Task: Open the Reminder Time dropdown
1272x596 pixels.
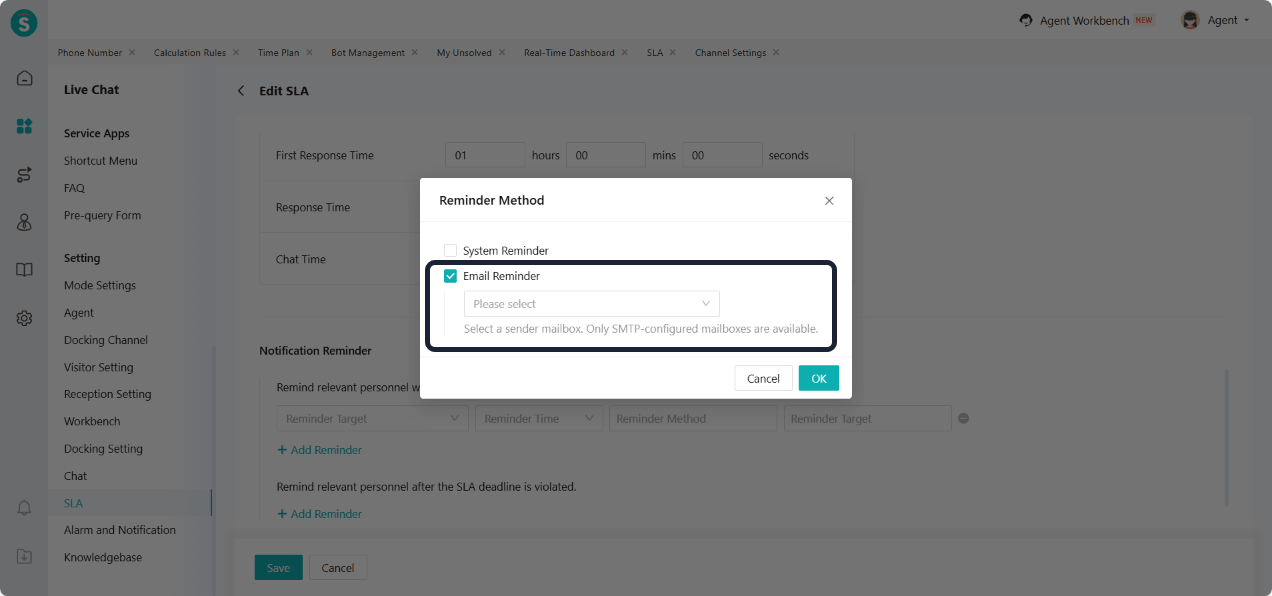Action: [x=539, y=419]
